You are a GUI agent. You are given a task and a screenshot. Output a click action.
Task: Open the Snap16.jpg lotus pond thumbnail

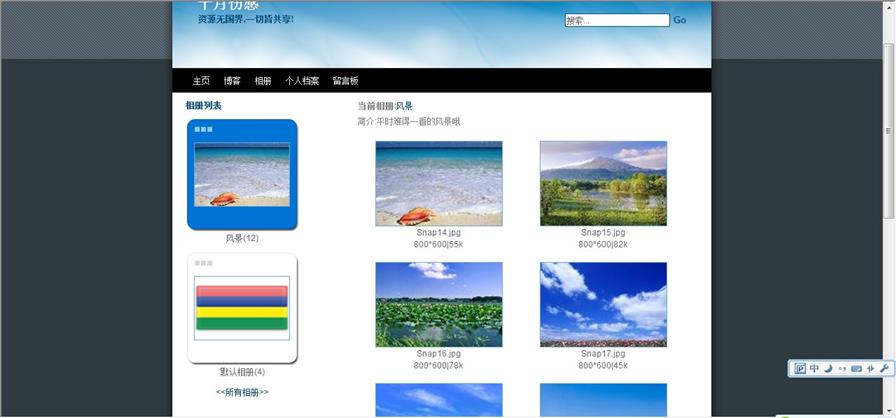coord(439,304)
